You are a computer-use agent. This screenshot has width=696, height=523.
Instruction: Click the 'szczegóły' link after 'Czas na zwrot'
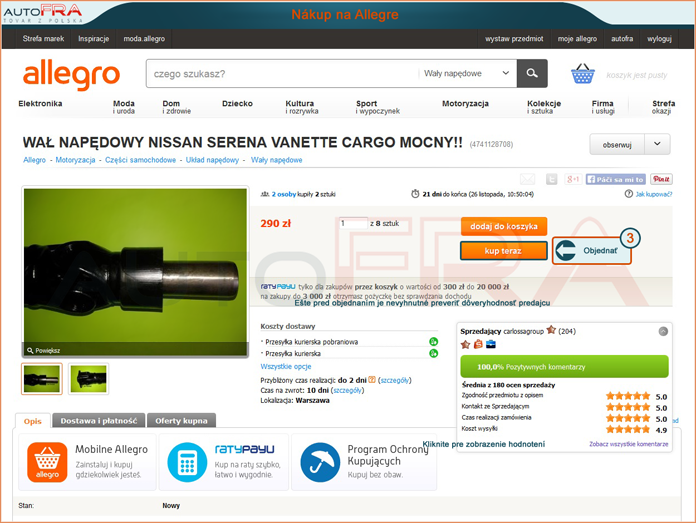pos(348,390)
